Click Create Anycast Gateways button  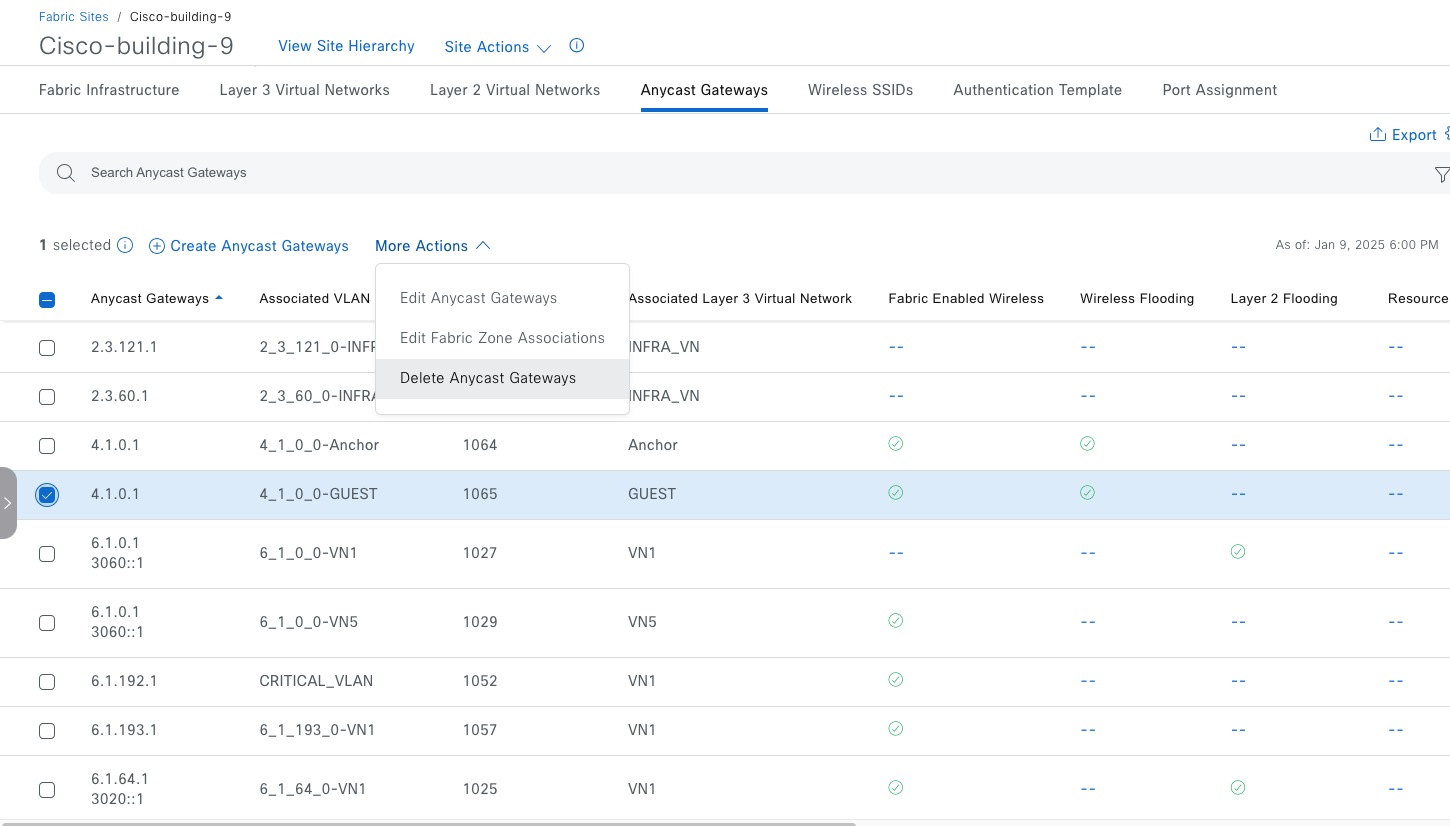click(249, 246)
